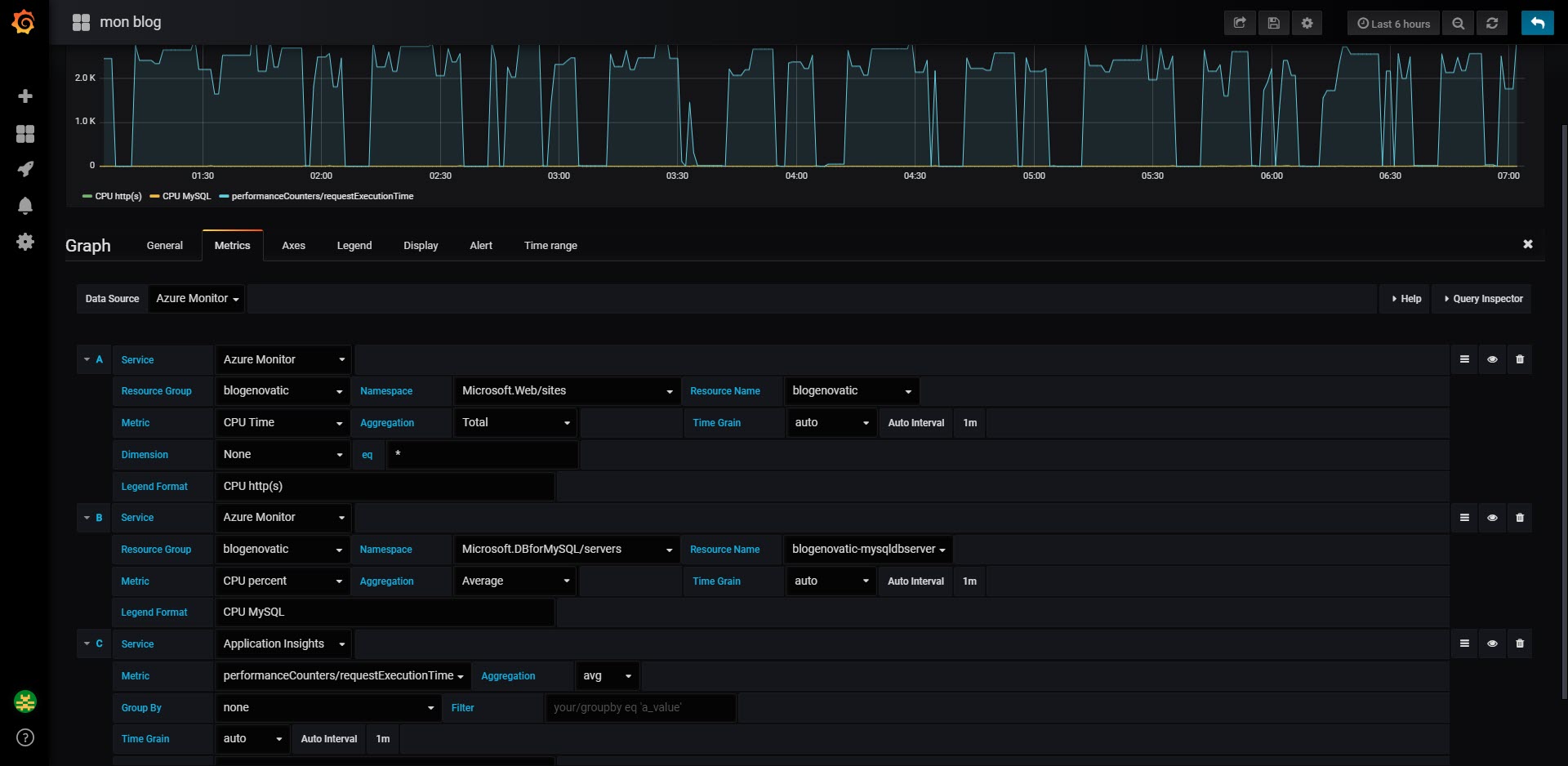This screenshot has height=766, width=1568.
Task: Switch to Axes tab
Action: coord(293,246)
